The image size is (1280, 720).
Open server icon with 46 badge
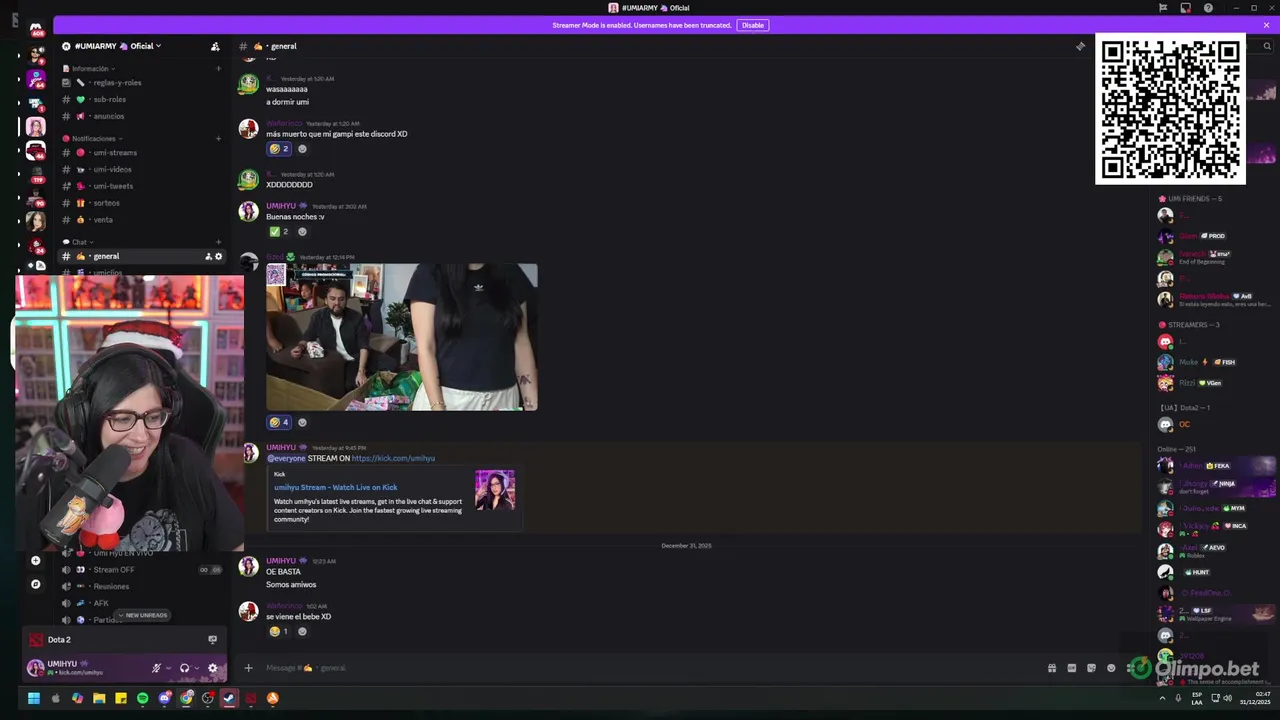click(x=36, y=151)
